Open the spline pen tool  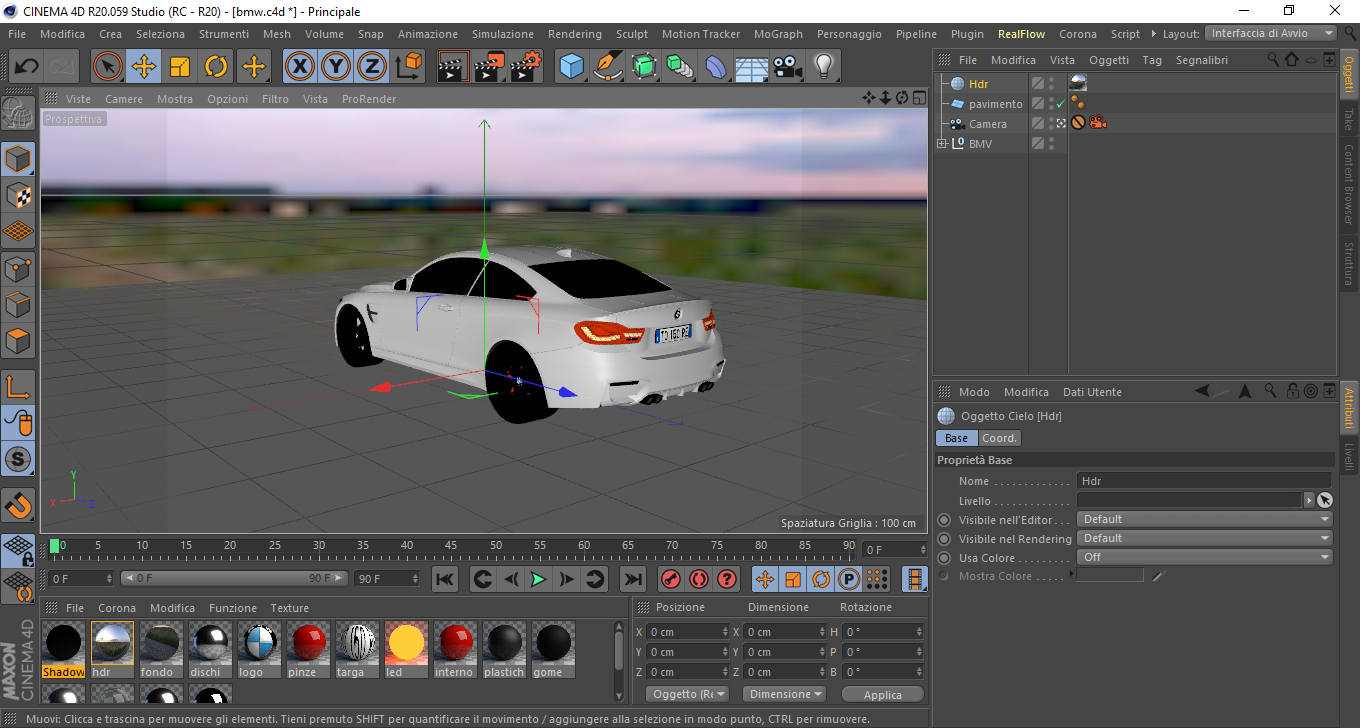608,67
